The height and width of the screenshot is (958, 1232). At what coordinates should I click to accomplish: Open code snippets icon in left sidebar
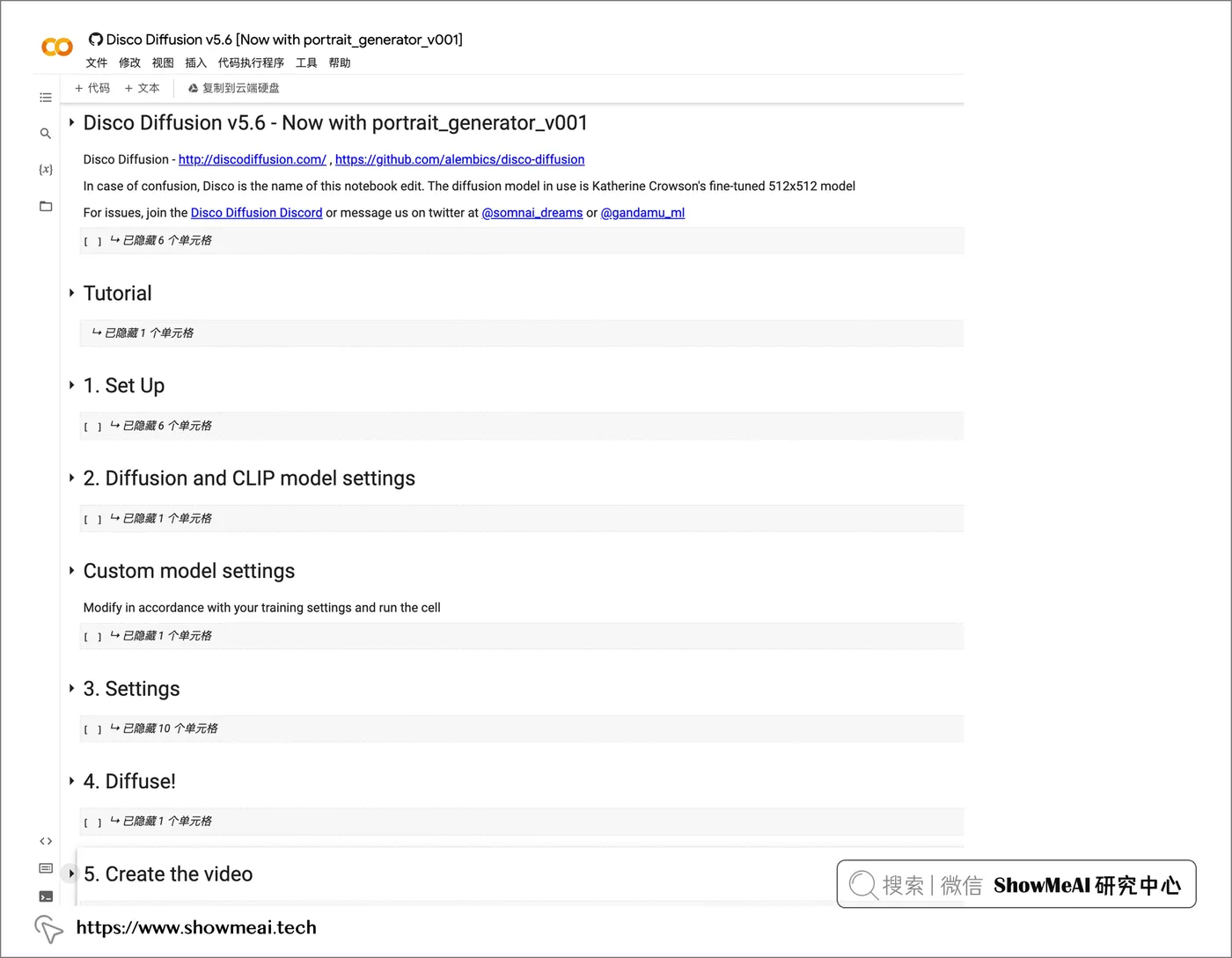[x=46, y=841]
